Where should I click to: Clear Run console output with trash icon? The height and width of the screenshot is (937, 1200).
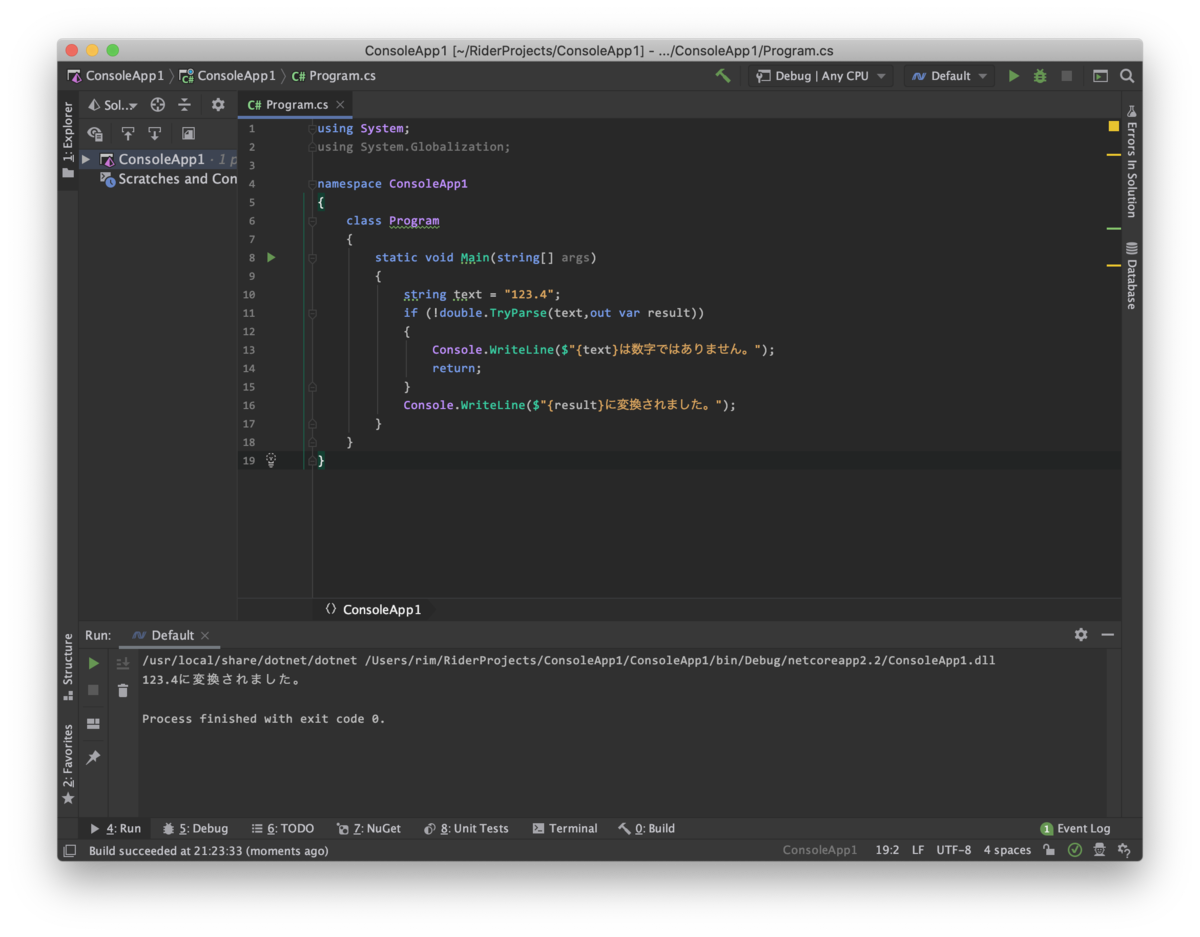(123, 690)
